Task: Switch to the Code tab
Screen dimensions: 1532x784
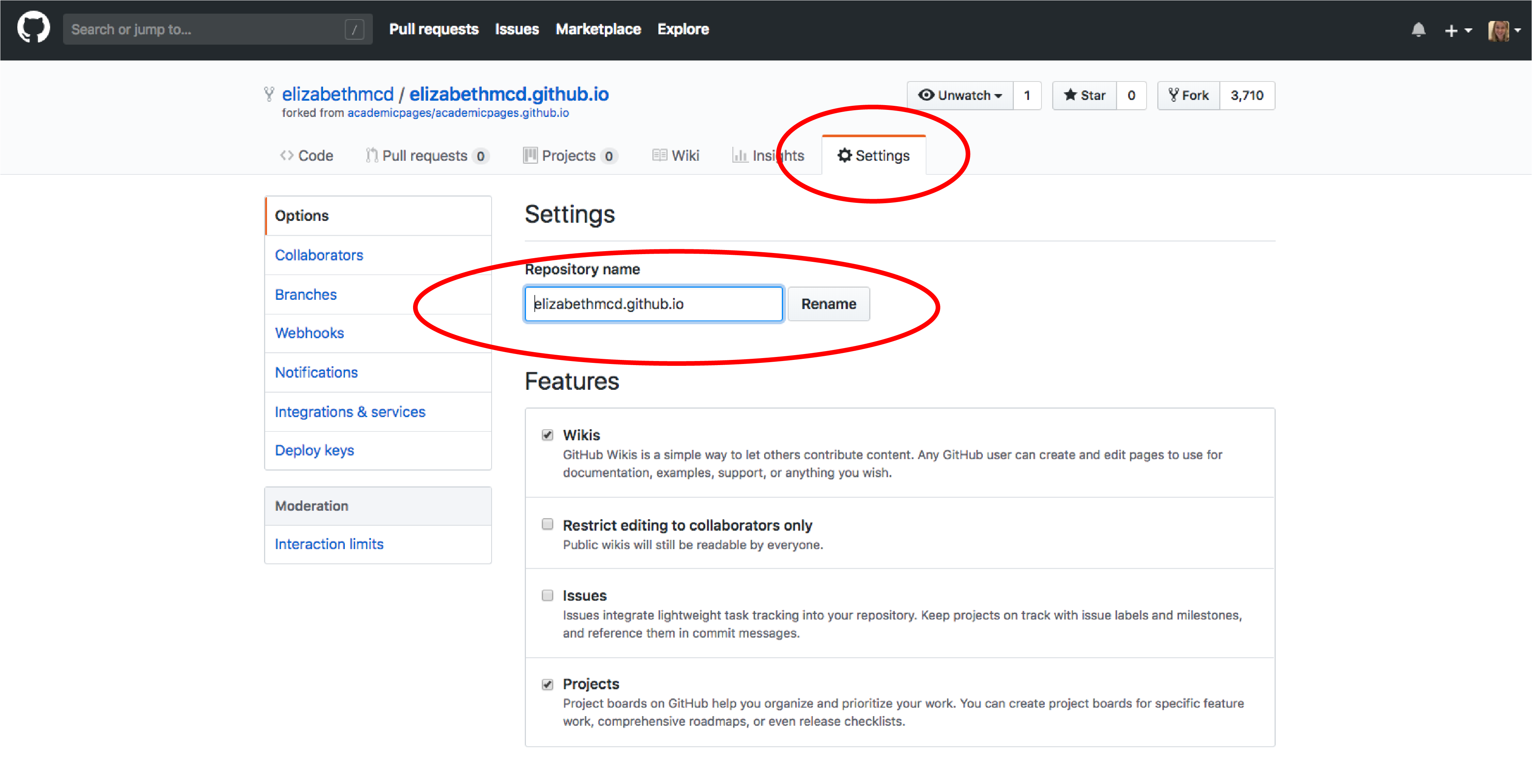Action: point(306,156)
